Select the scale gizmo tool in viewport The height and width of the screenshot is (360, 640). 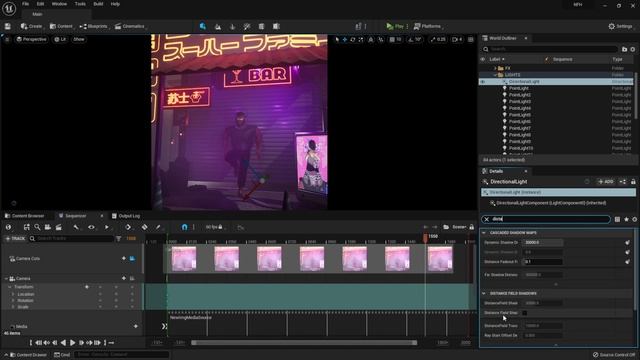coord(361,40)
